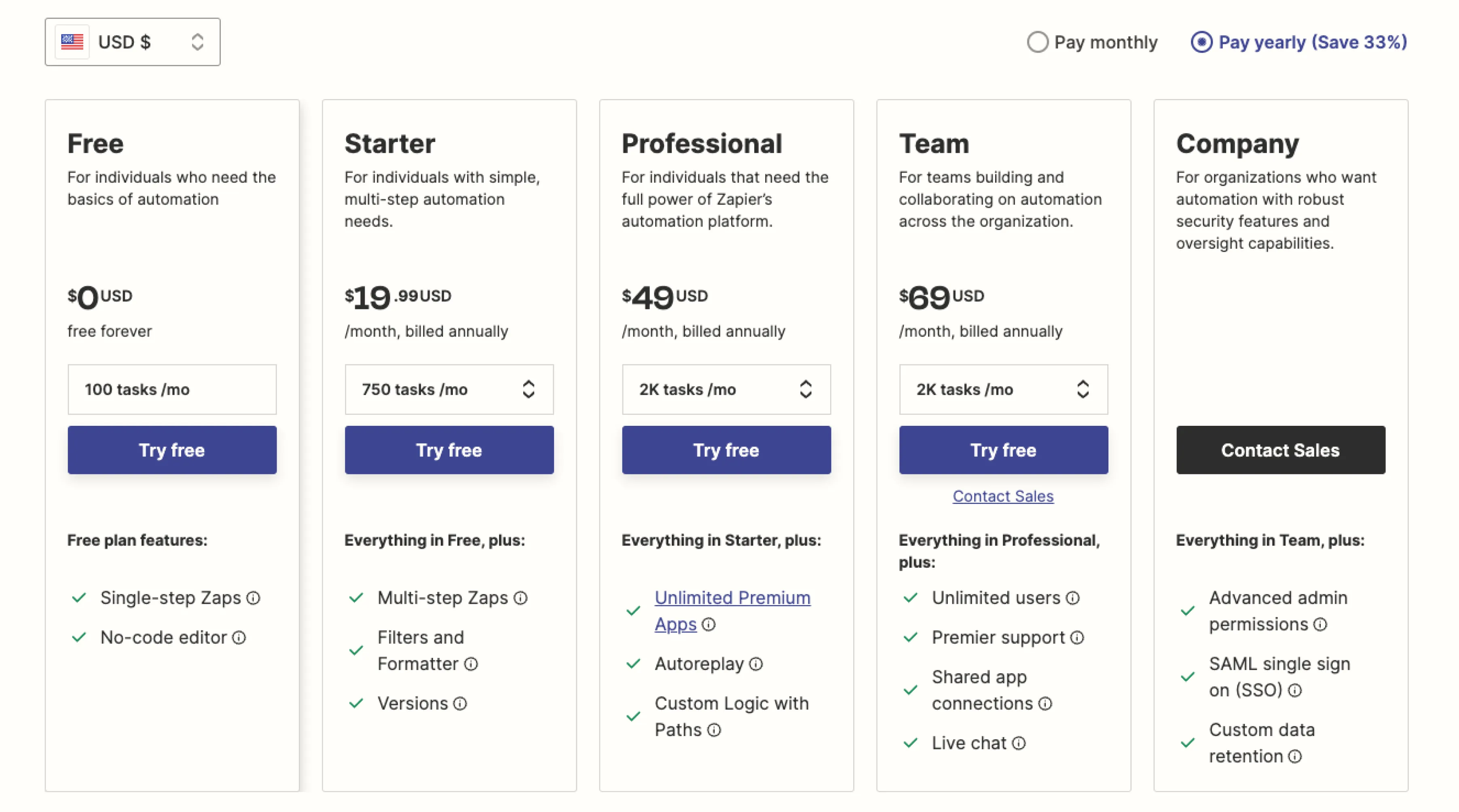Click Try free button on Free plan
Image resolution: width=1459 pixels, height=812 pixels.
(x=171, y=449)
